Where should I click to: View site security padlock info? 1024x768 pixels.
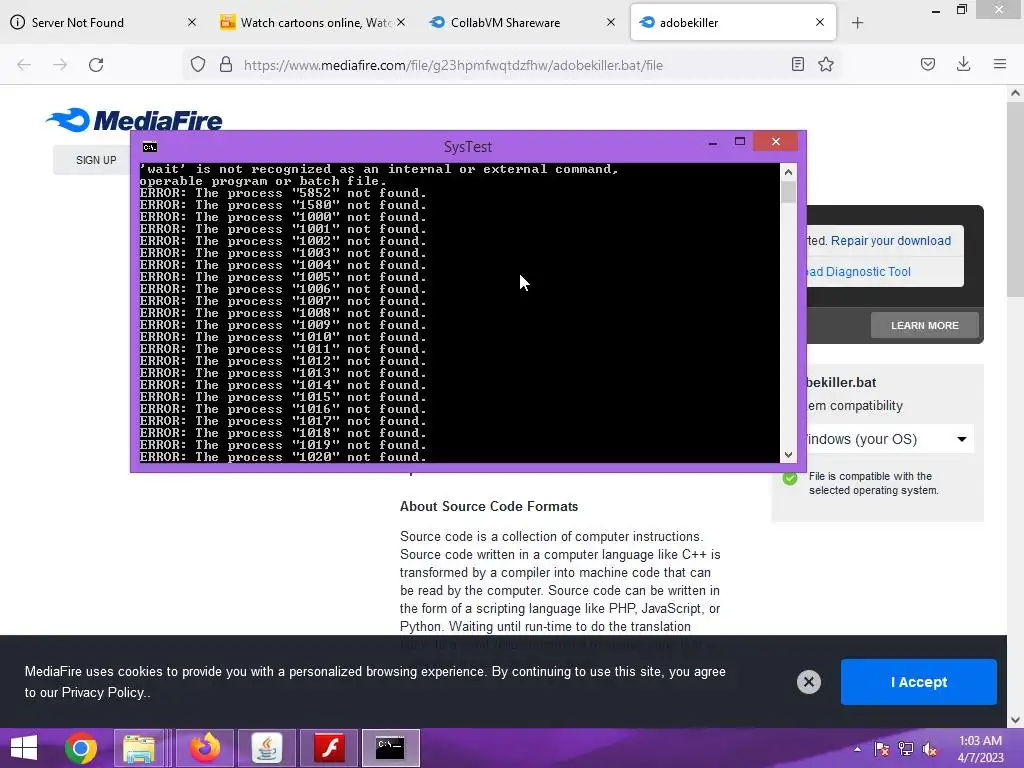tap(226, 65)
